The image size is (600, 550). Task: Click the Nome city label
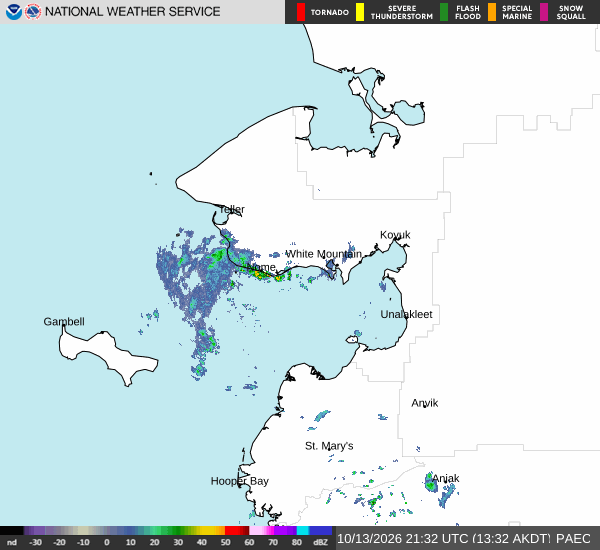(261, 267)
